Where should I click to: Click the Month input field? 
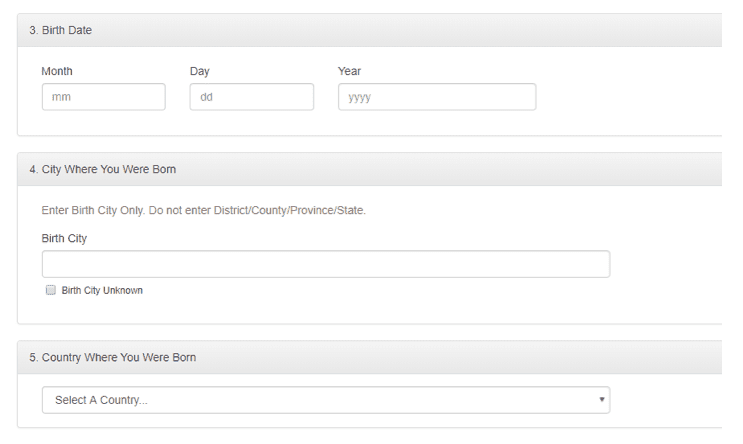103,97
